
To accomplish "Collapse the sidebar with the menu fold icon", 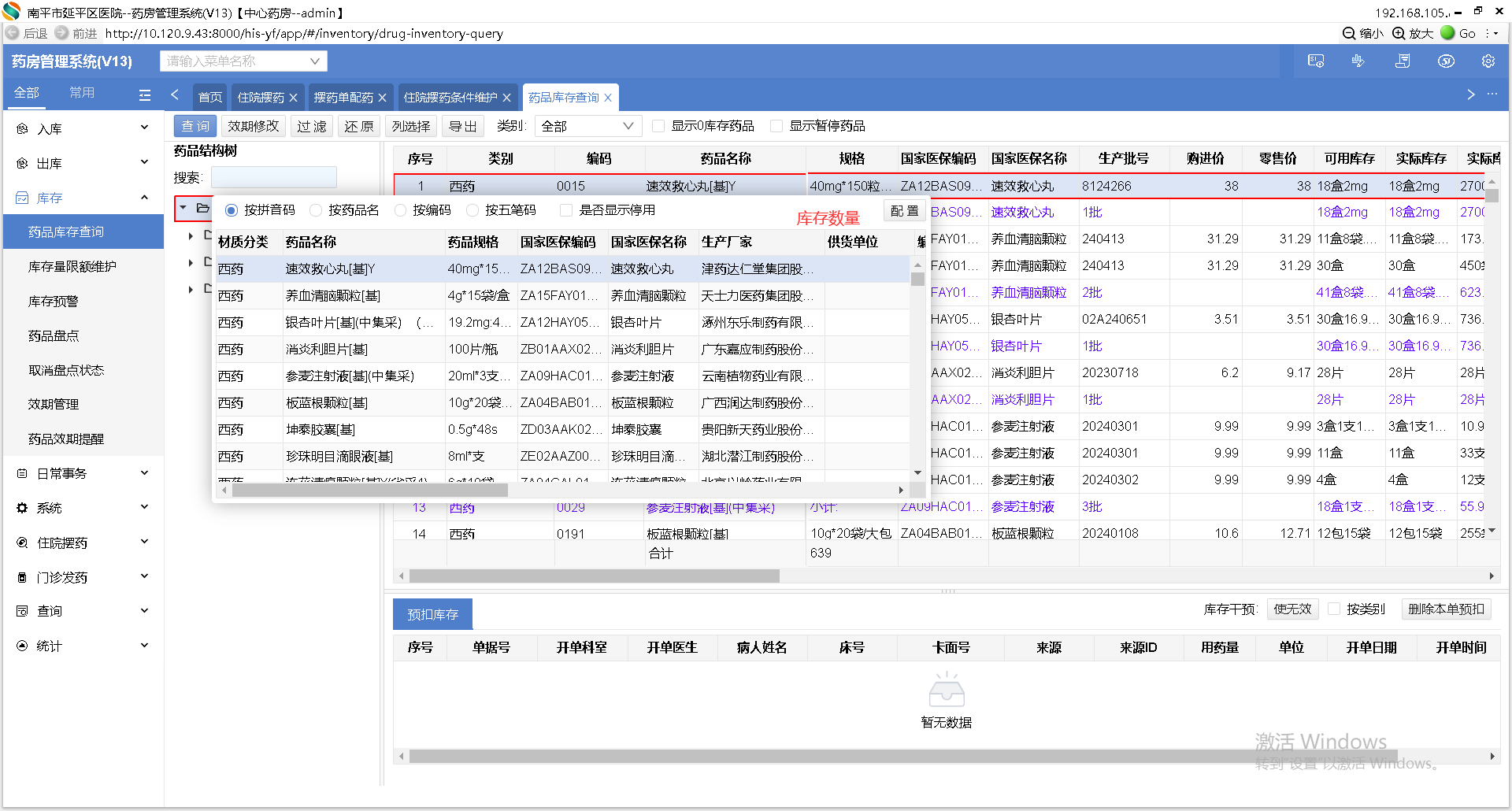I will pos(144,94).
